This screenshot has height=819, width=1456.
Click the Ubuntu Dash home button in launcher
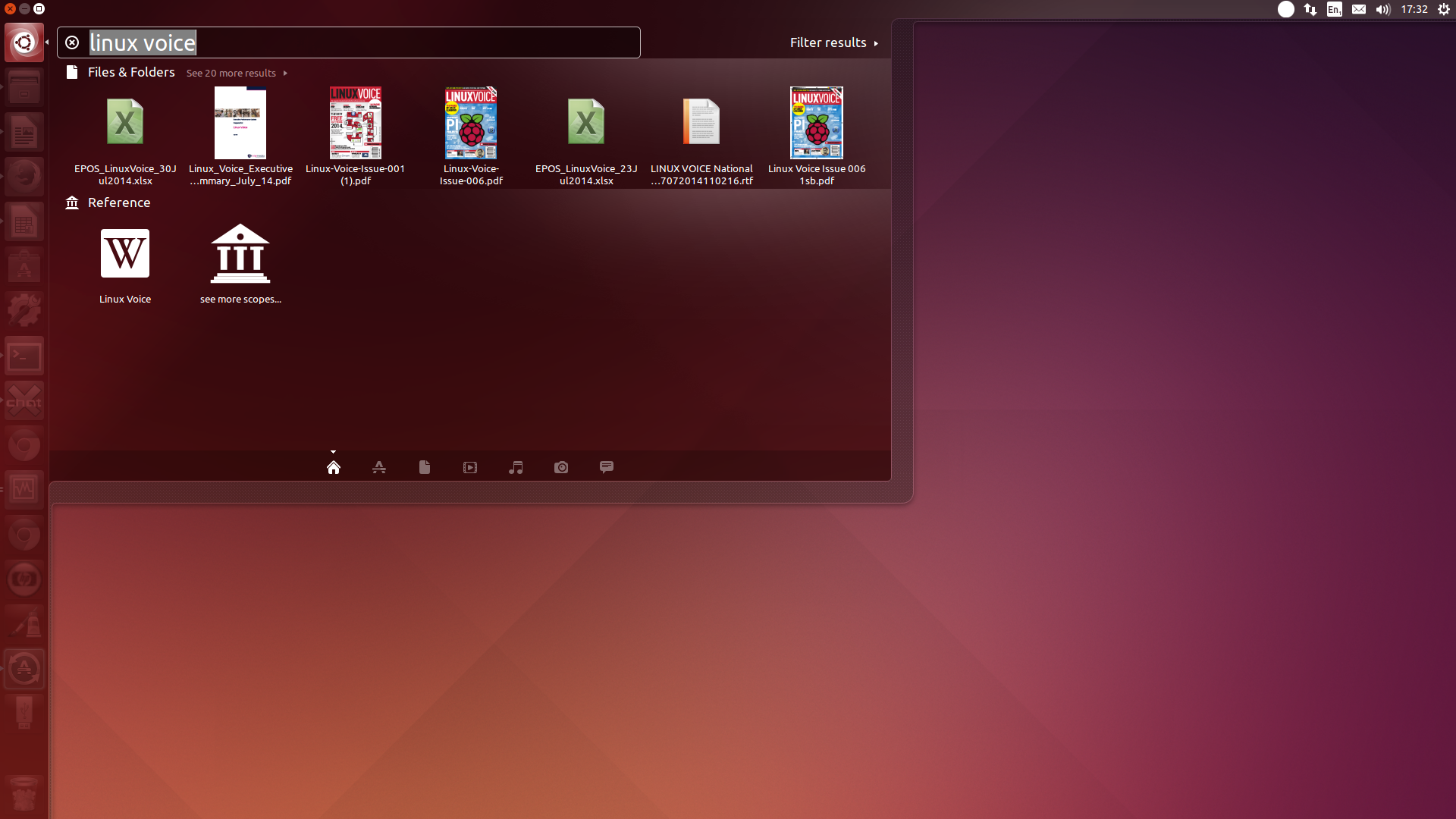click(x=24, y=42)
